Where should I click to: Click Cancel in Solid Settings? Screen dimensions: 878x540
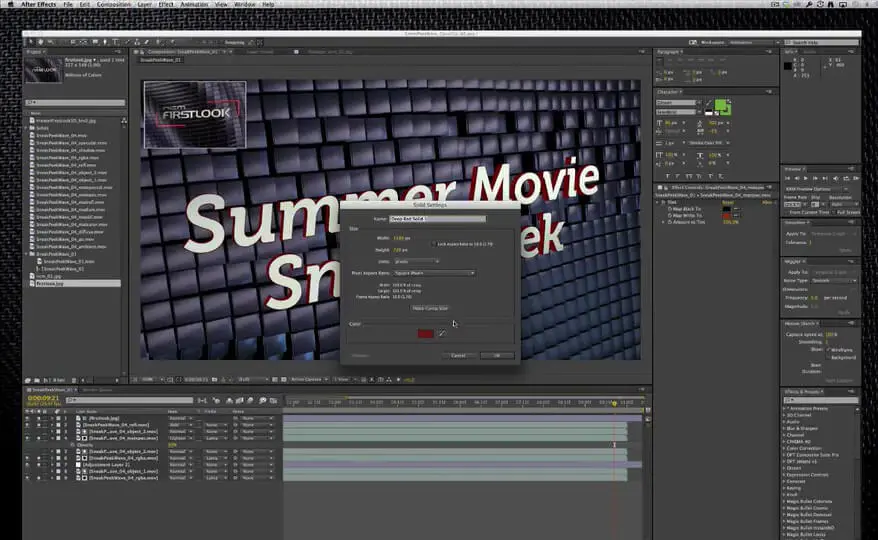[458, 356]
